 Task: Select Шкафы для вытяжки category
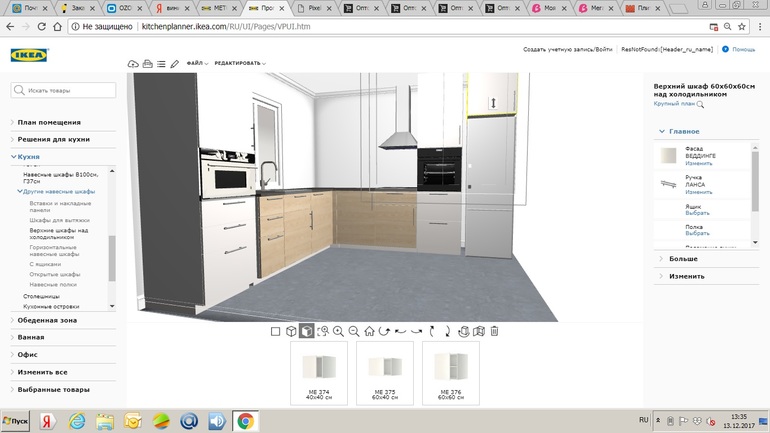tap(59, 220)
